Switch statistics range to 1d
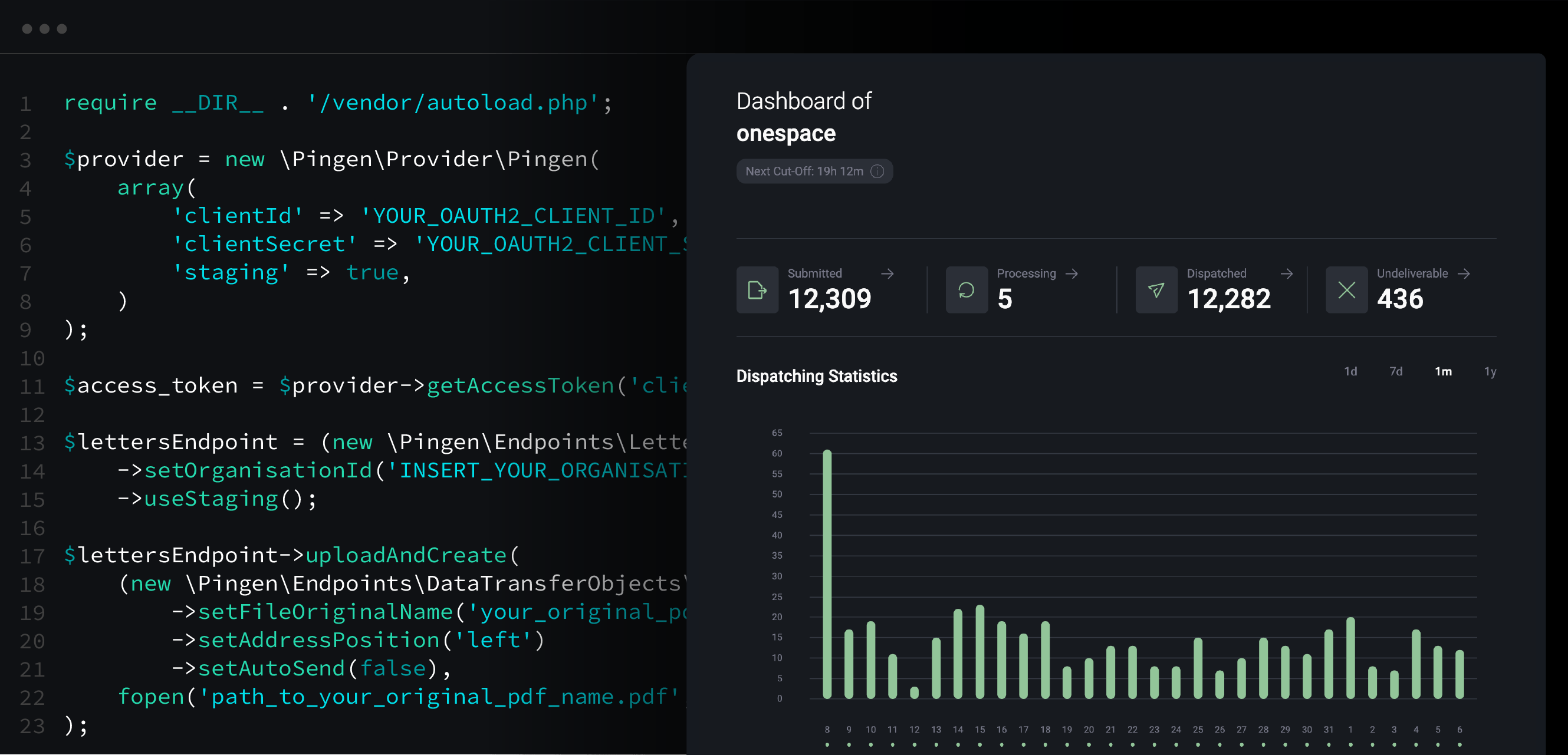The width and height of the screenshot is (1568, 755). click(1350, 371)
